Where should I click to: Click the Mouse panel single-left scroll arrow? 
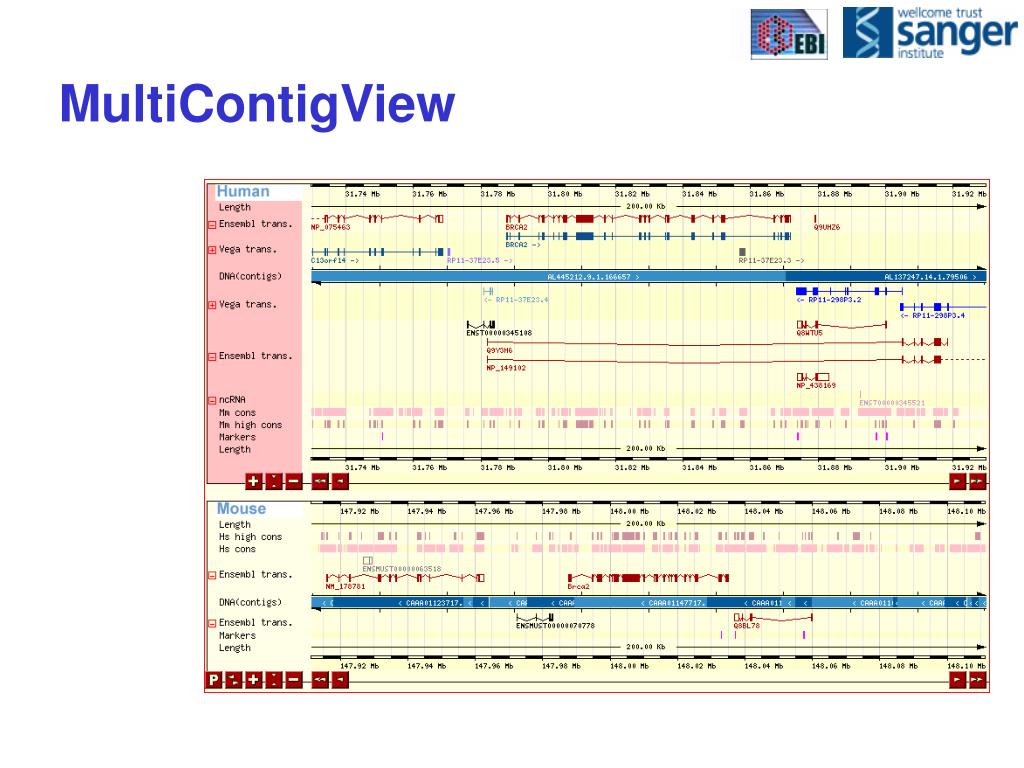(340, 680)
